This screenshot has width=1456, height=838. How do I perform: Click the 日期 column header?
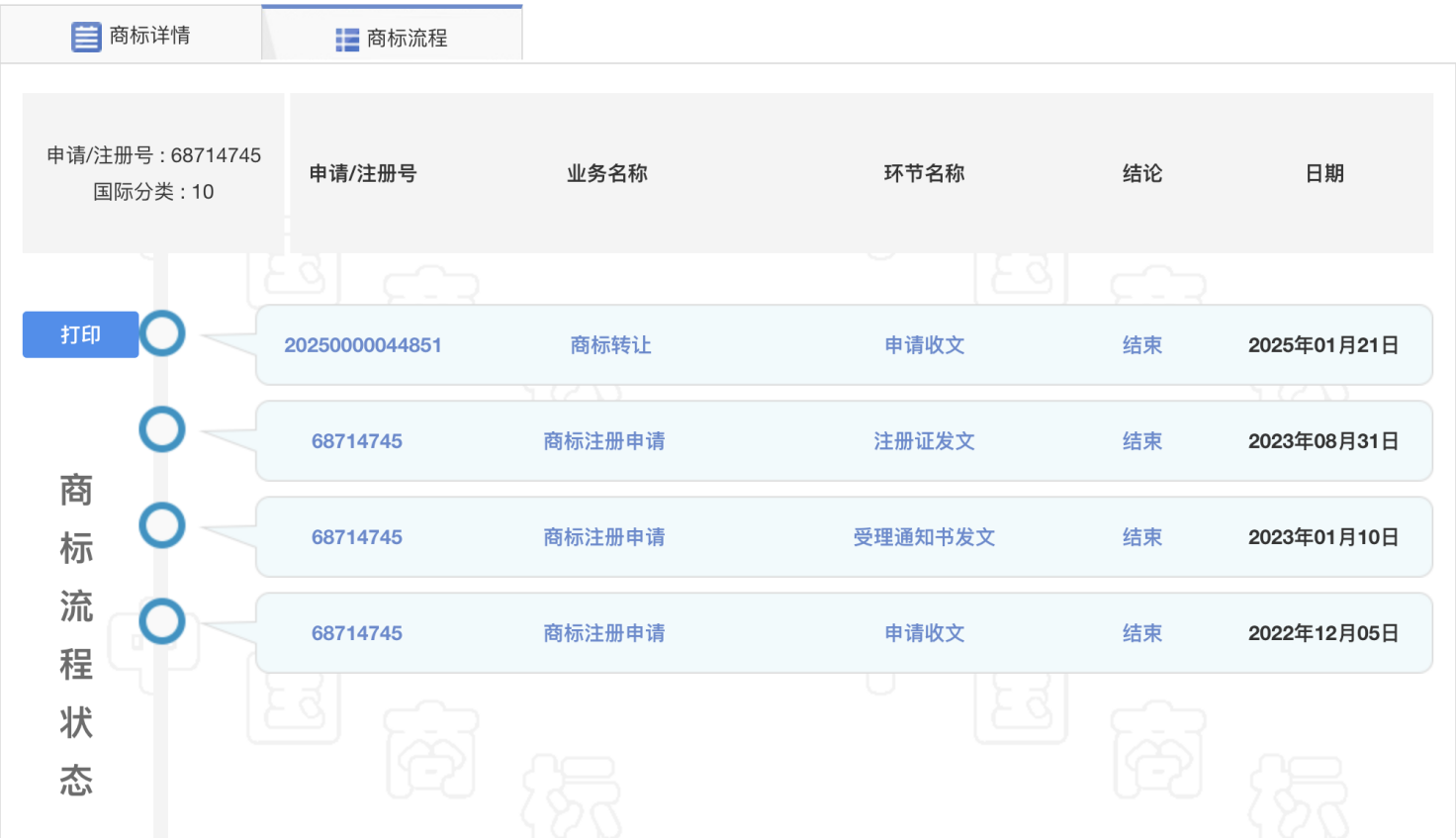[1324, 174]
